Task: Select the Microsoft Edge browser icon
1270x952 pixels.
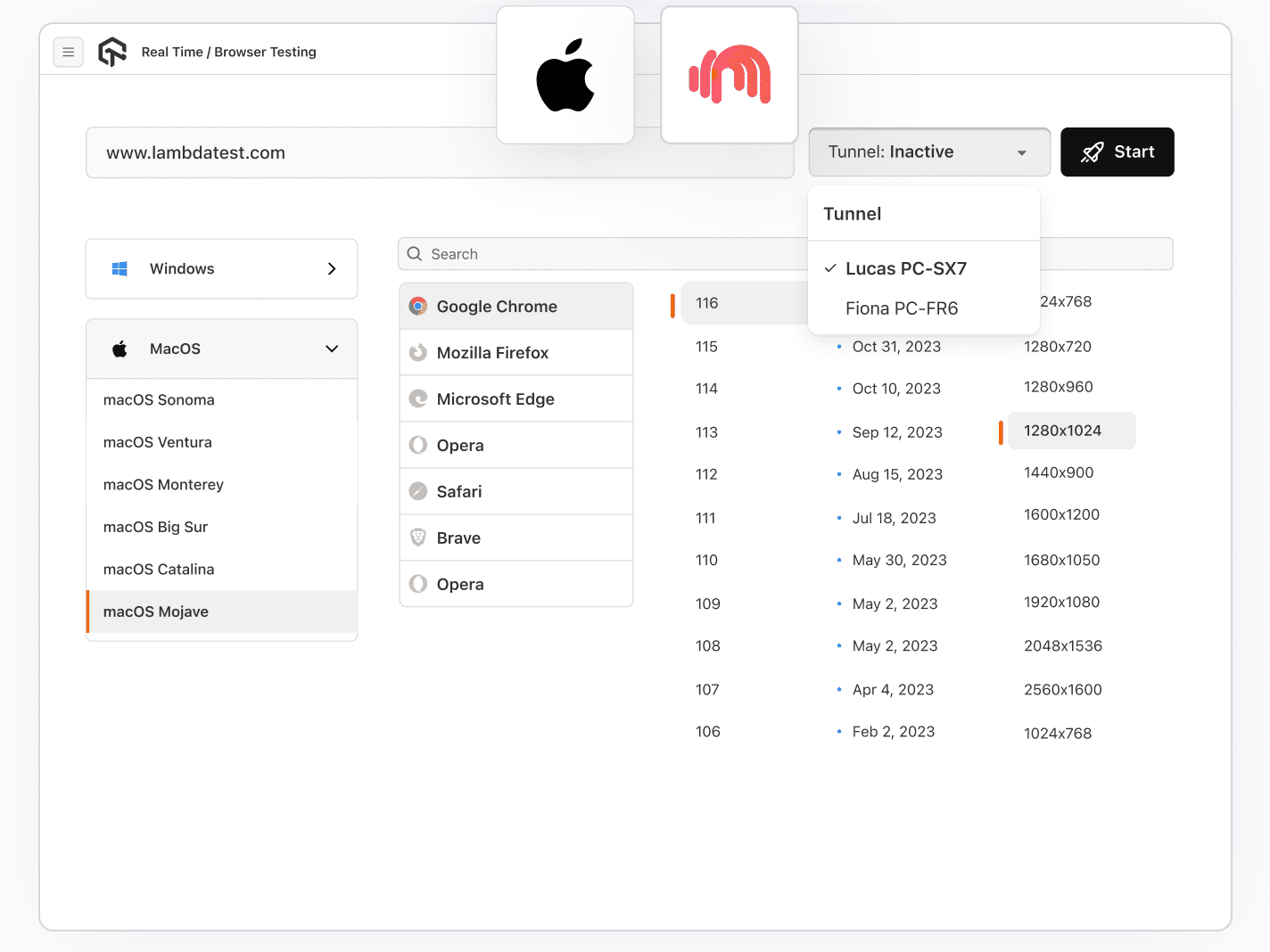Action: coord(417,398)
